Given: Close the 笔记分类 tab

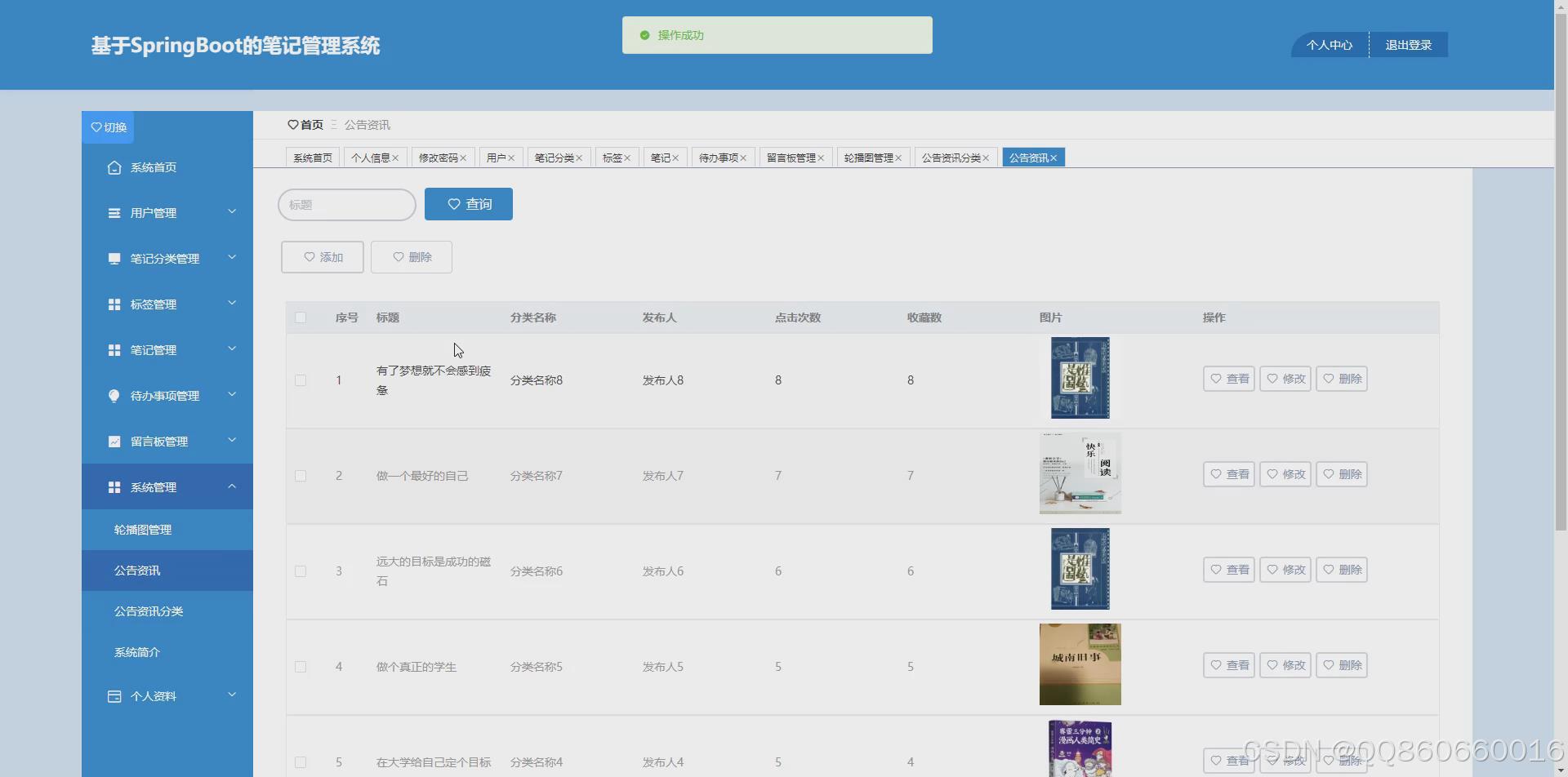Looking at the screenshot, I should (x=579, y=158).
